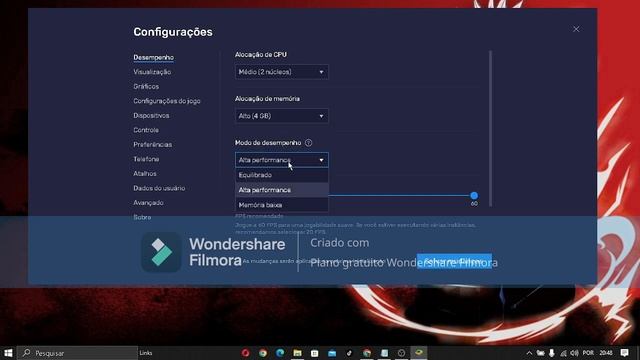Open the Desempenho settings tab

click(153, 58)
